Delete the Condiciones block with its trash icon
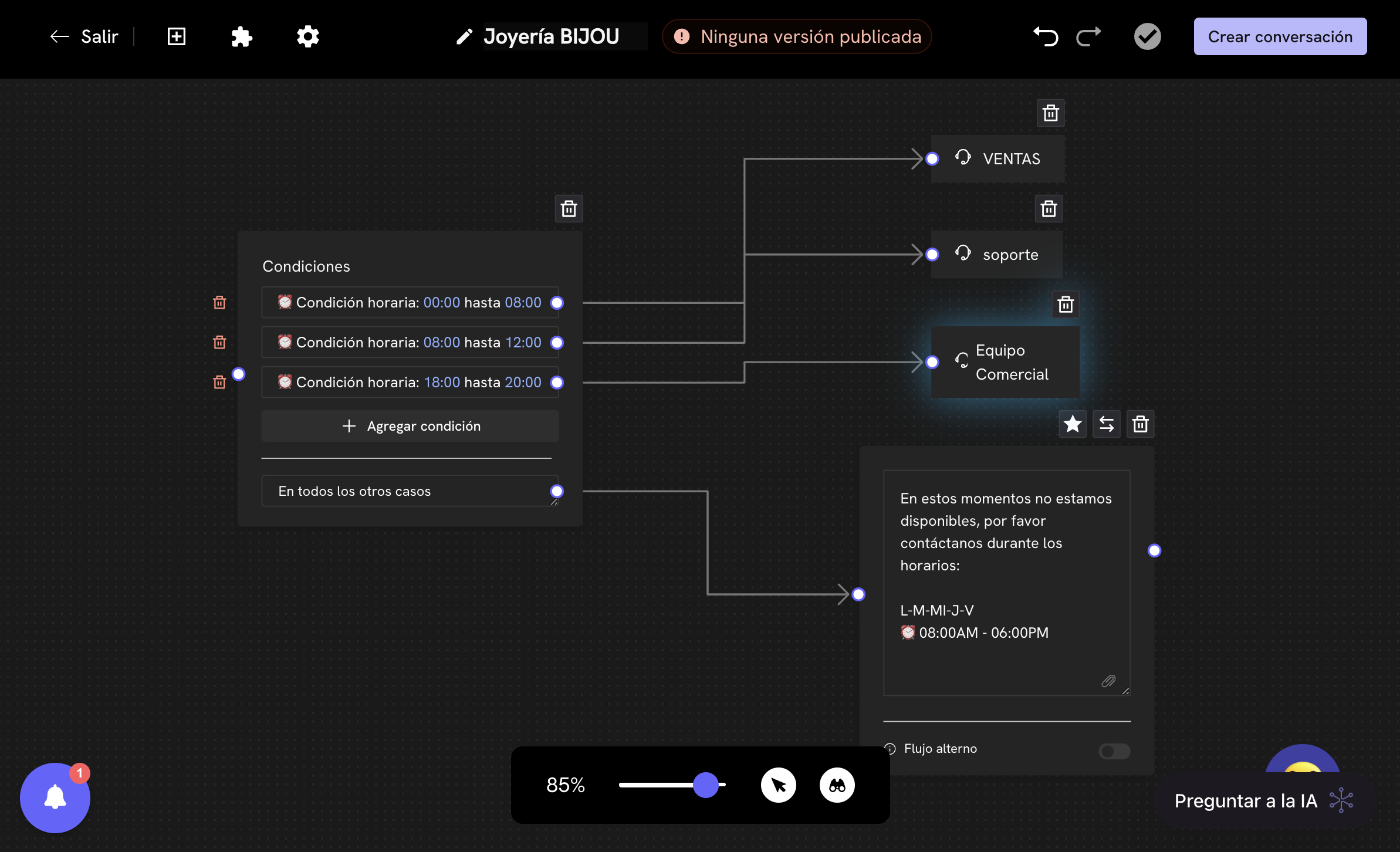The image size is (1400, 852). [569, 208]
